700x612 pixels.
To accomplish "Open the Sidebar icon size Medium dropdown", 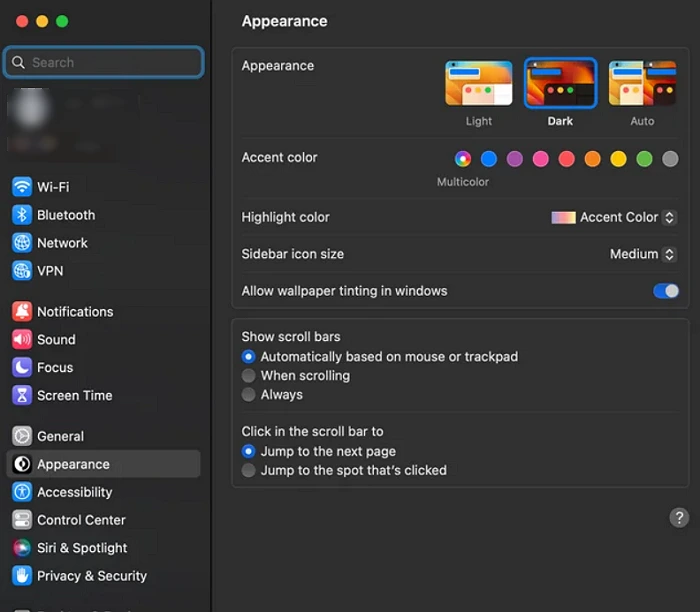I will pyautogui.click(x=643, y=254).
